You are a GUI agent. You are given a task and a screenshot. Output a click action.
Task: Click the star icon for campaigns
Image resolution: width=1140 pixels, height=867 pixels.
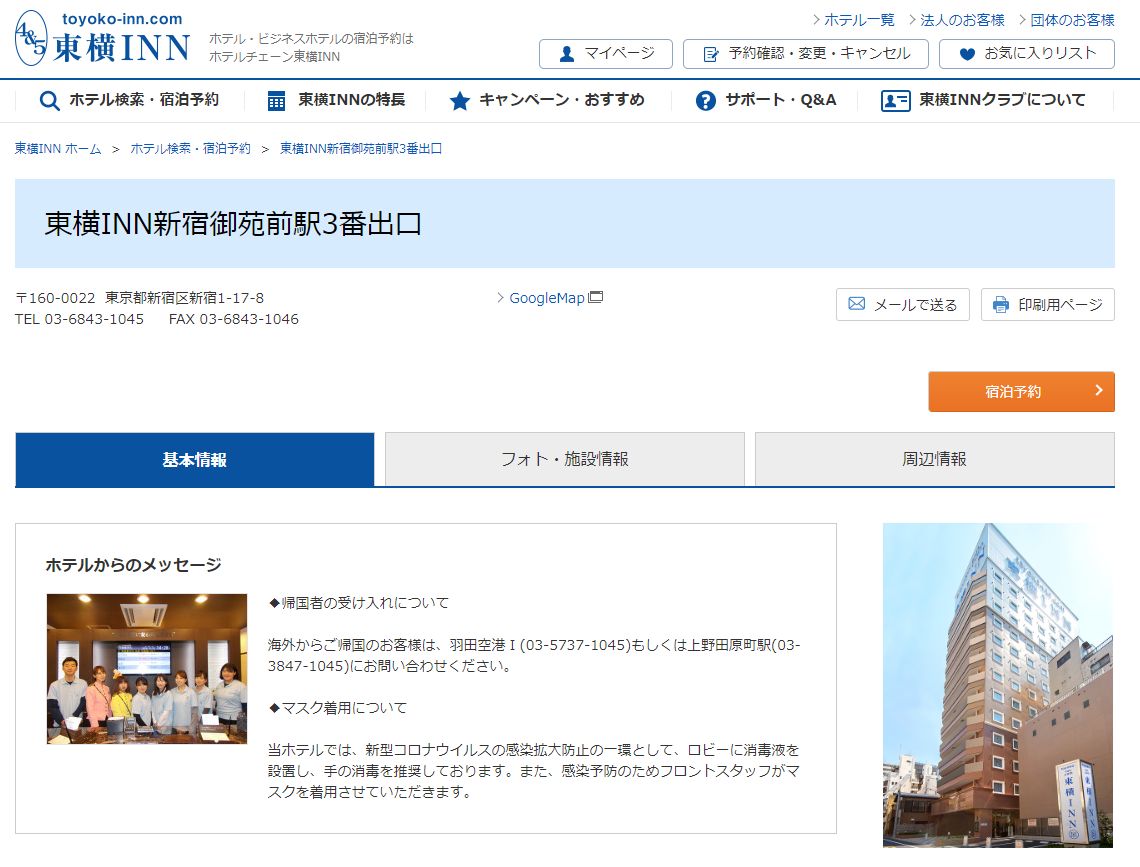tap(459, 100)
